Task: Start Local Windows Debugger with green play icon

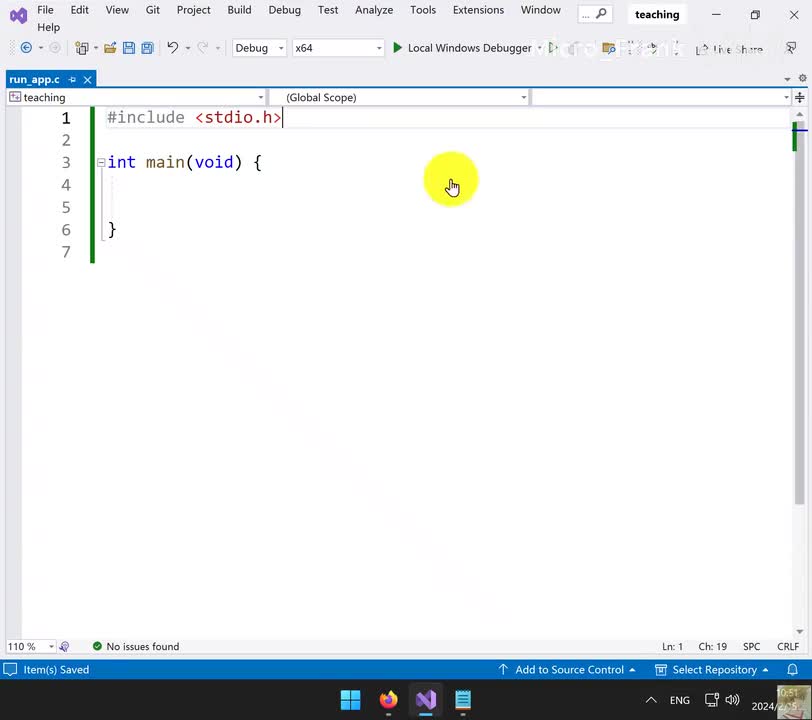Action: point(398,48)
